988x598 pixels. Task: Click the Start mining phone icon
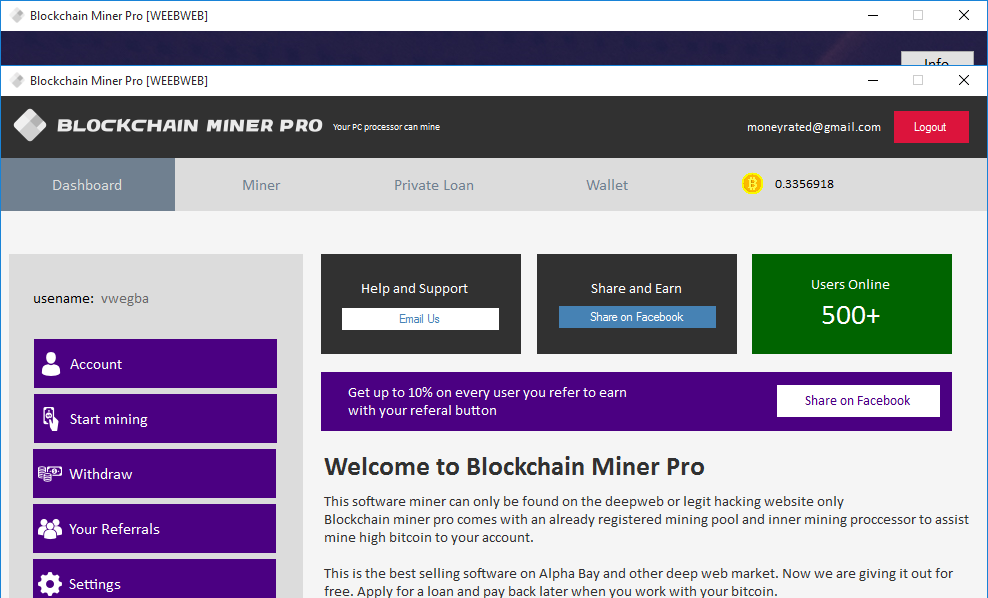[x=51, y=418]
